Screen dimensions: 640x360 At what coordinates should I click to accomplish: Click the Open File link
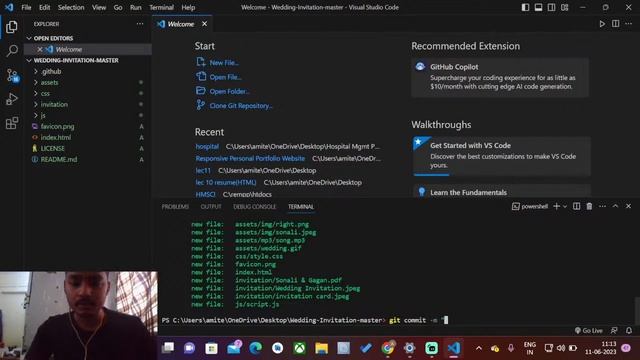(x=225, y=77)
